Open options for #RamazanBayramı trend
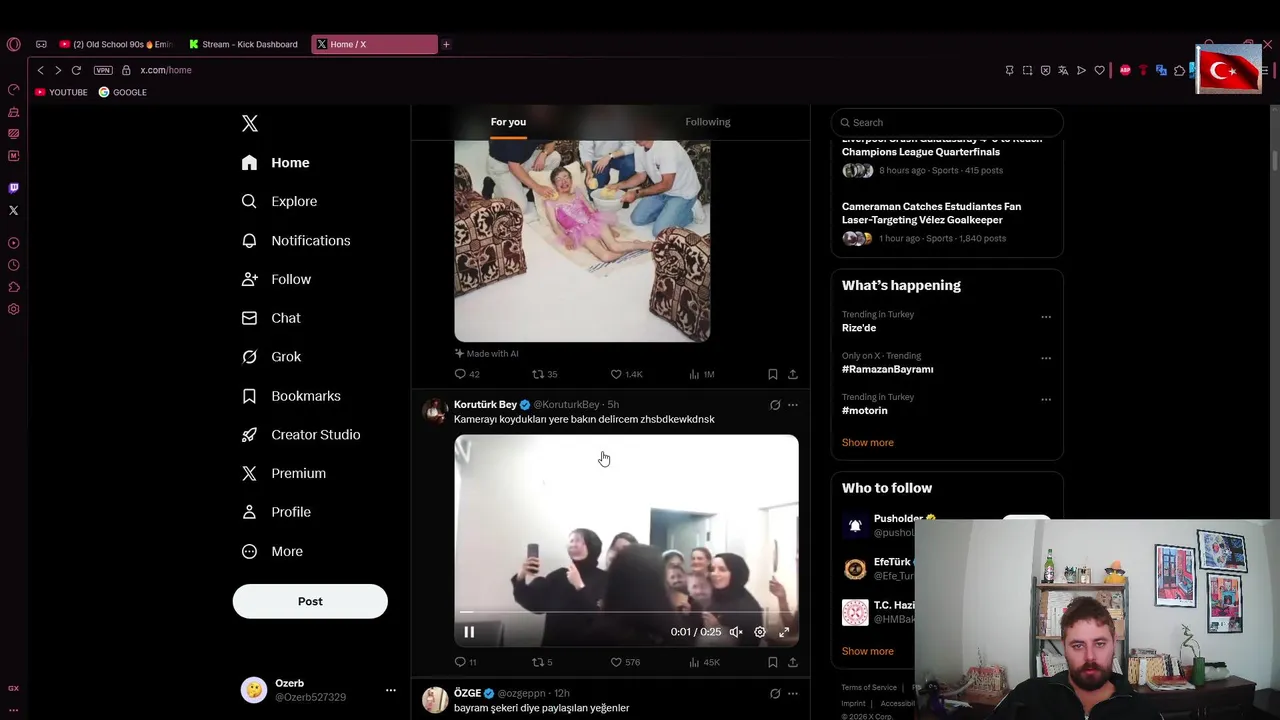1280x720 pixels. (x=1046, y=358)
